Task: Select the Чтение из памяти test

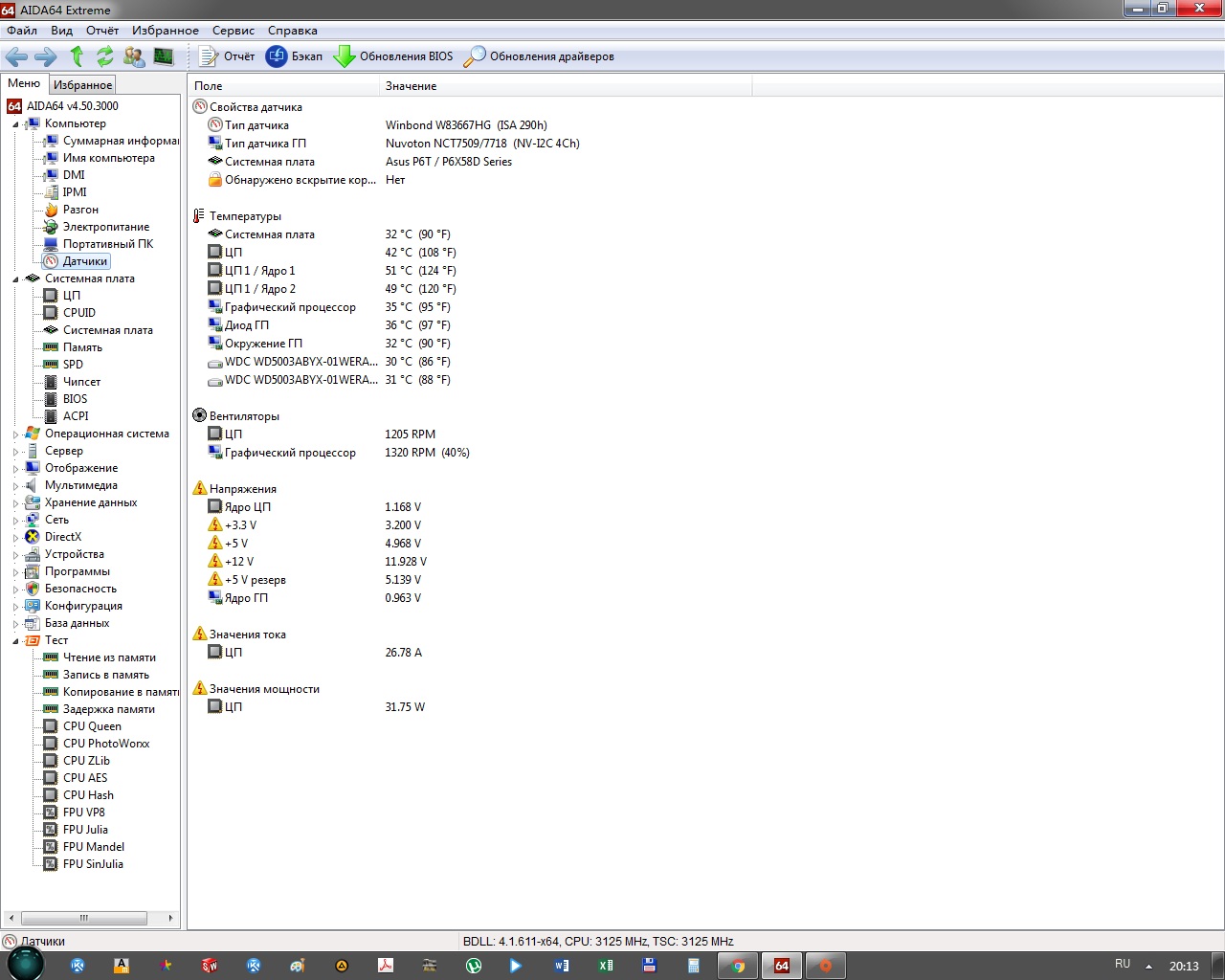Action: [x=109, y=657]
